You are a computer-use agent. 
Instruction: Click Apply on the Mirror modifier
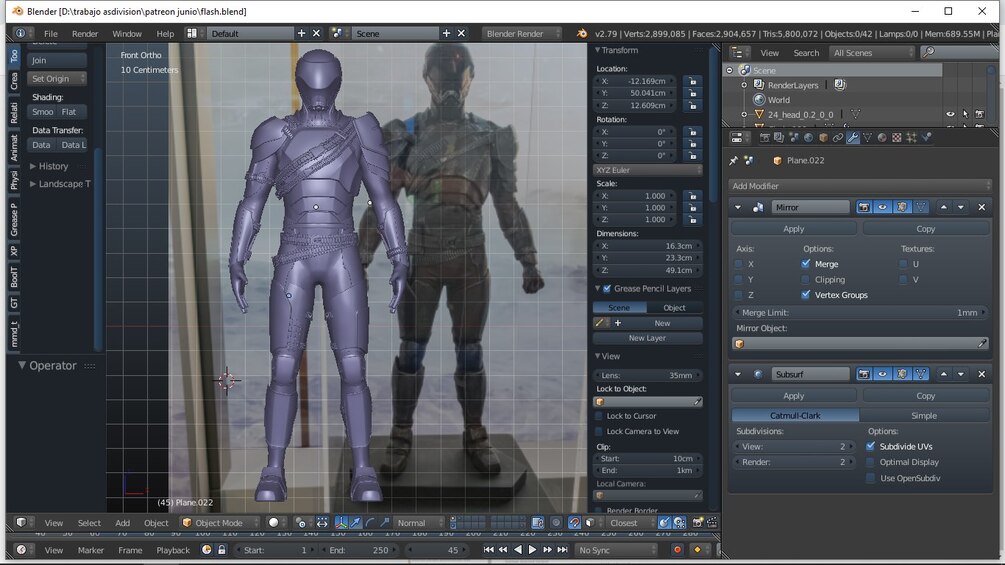pyautogui.click(x=793, y=229)
